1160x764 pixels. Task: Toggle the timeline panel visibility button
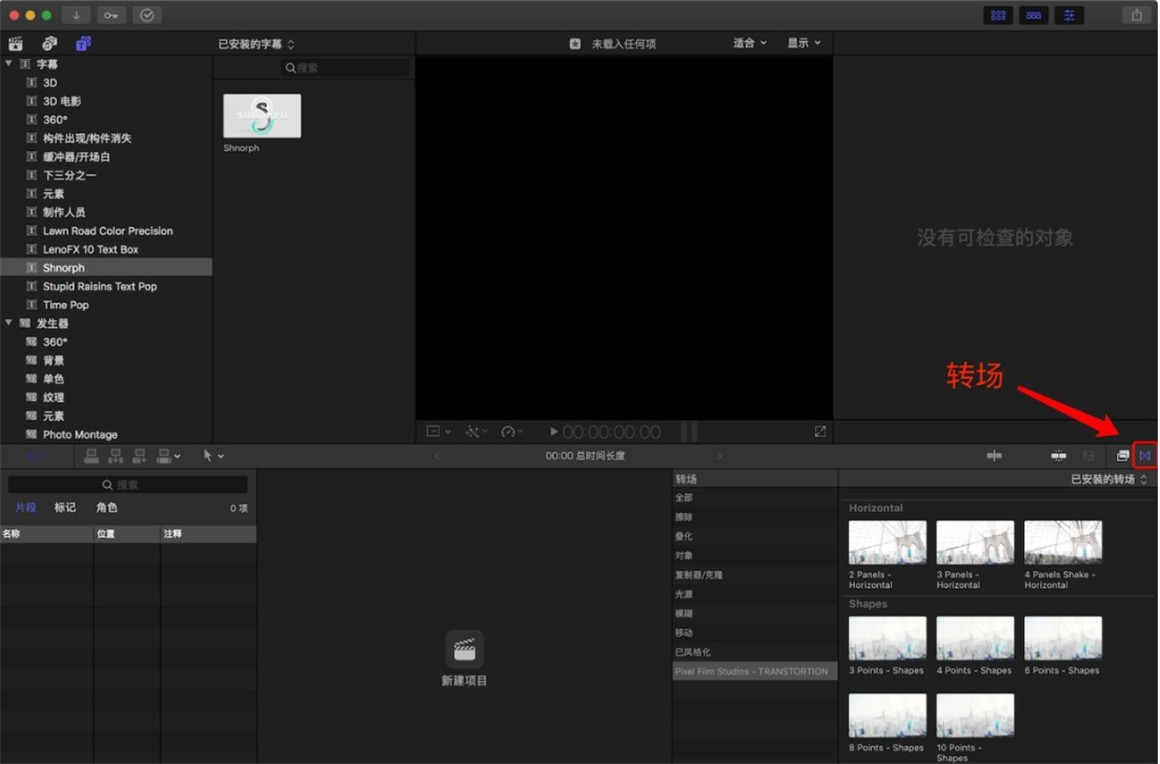tap(1033, 15)
